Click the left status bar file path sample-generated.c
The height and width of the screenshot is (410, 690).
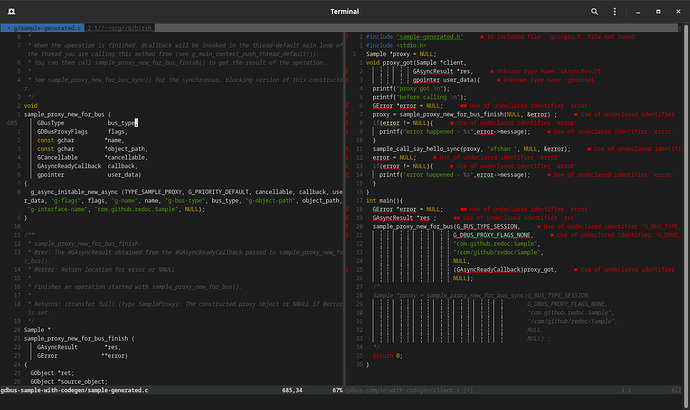pos(74,390)
